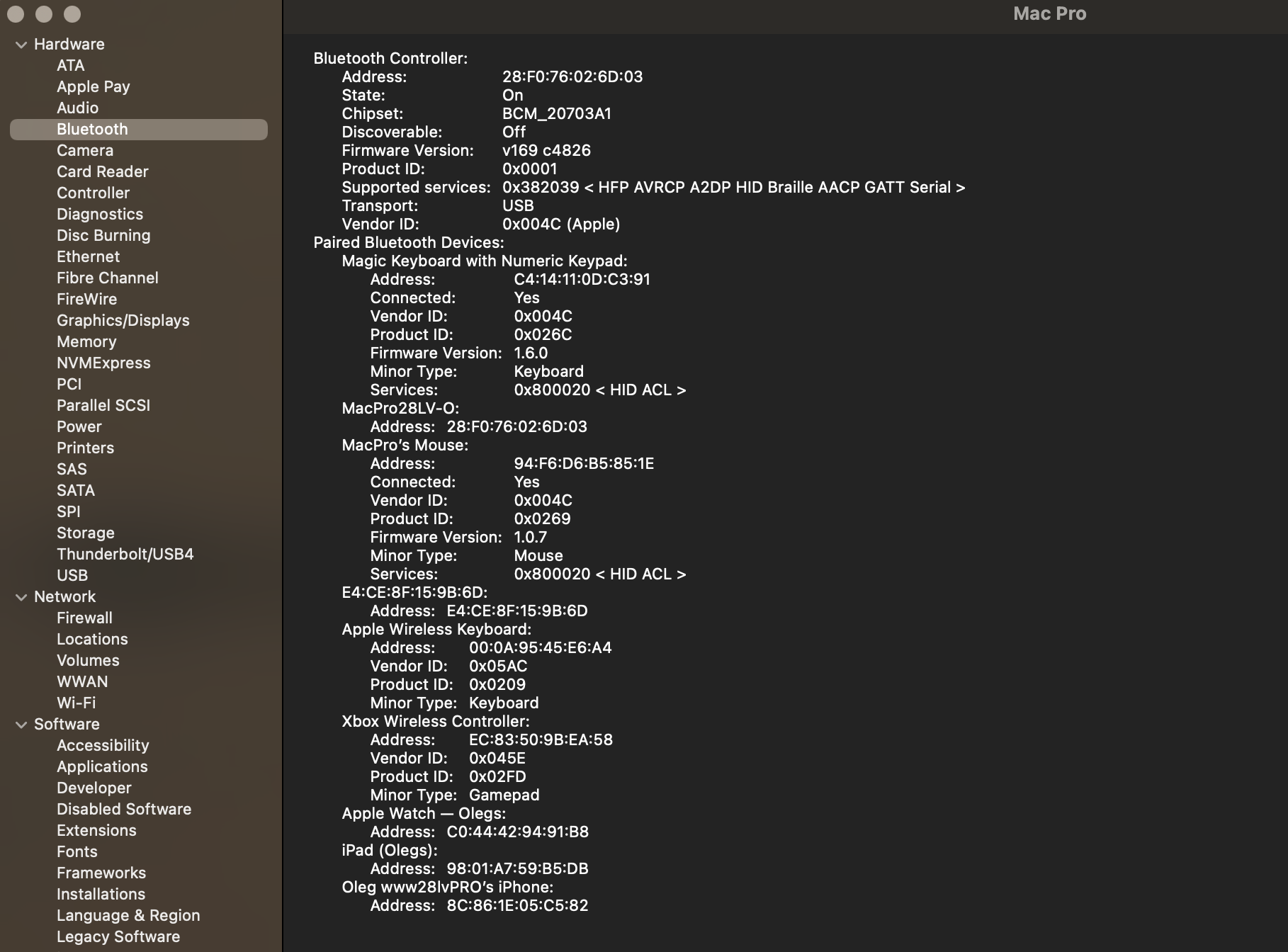Screen dimensions: 1288x952
Task: Click the Hardware section heading
Action: click(x=69, y=44)
